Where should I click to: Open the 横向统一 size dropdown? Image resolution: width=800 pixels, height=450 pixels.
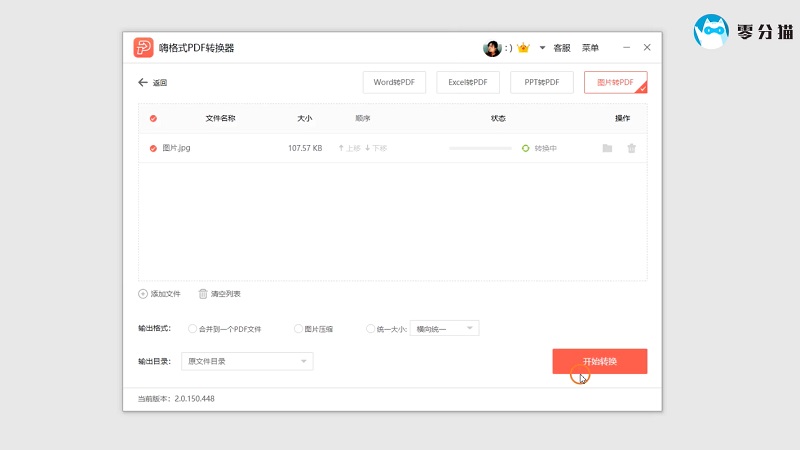tap(444, 329)
